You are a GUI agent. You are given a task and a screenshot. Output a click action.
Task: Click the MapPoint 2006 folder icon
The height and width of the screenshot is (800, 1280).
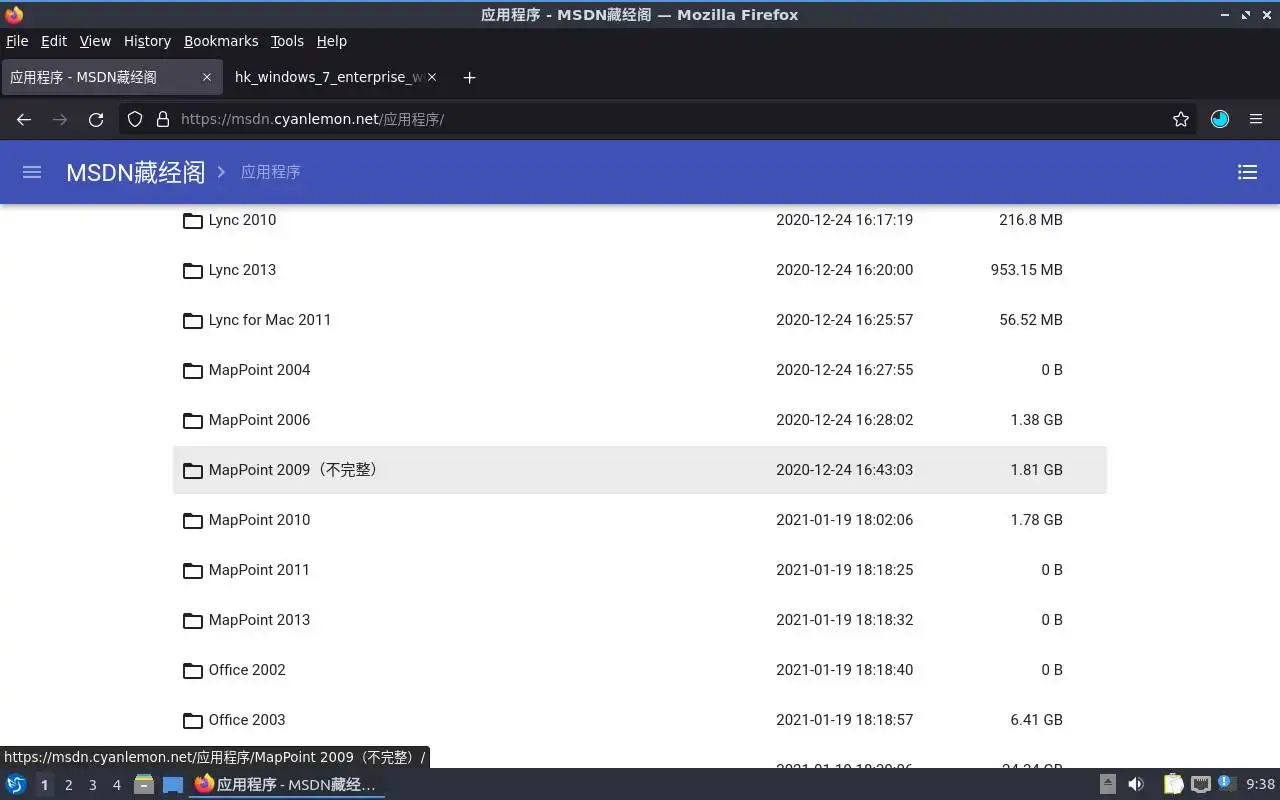tap(193, 421)
